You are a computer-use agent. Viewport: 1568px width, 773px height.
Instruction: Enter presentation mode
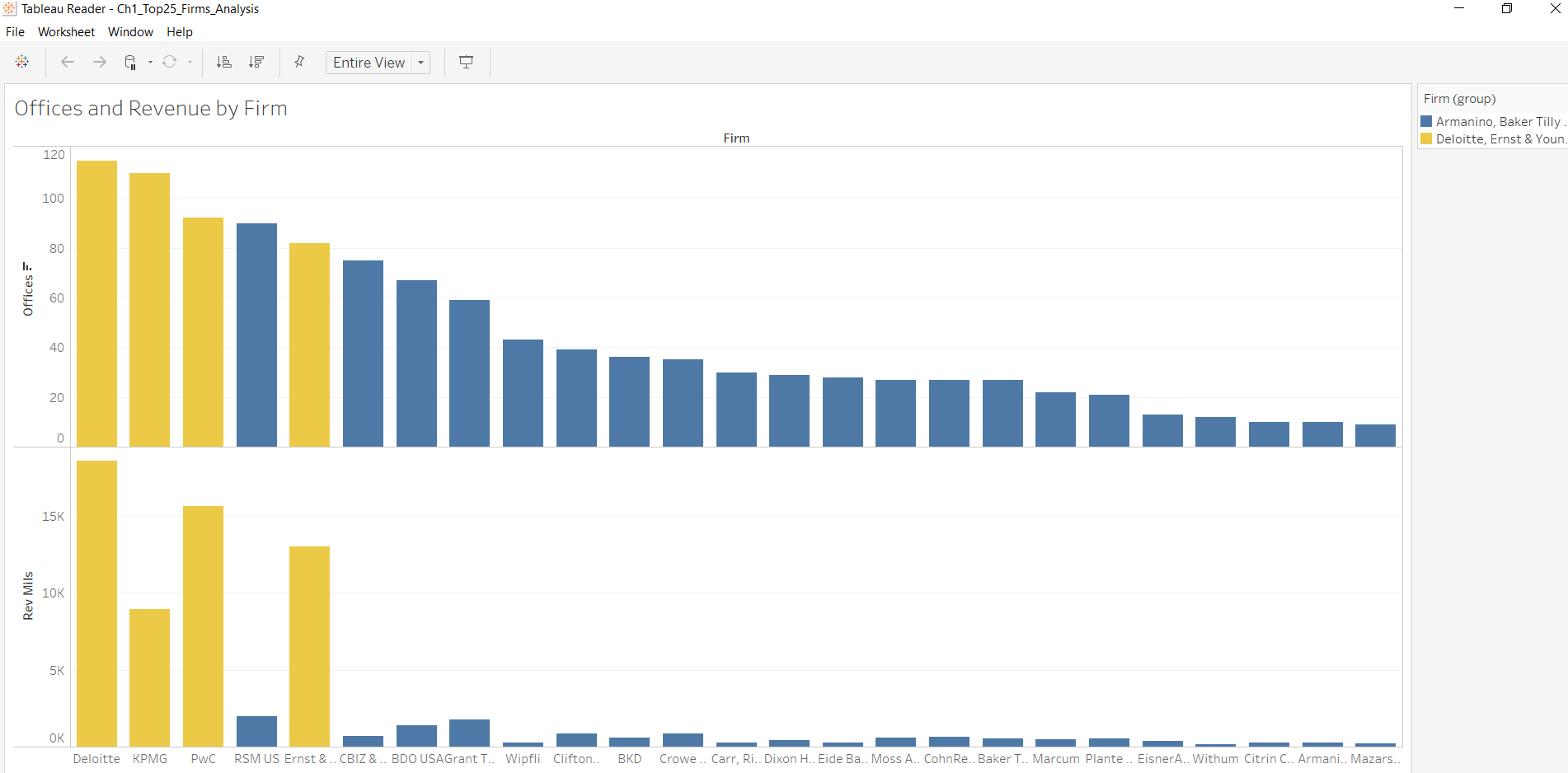coord(466,62)
